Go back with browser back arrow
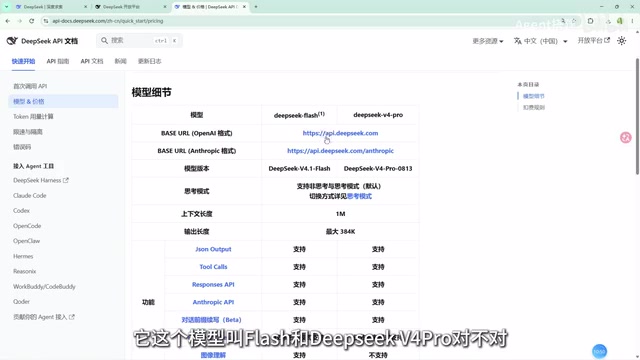The width and height of the screenshot is (640, 360). click(x=8, y=21)
